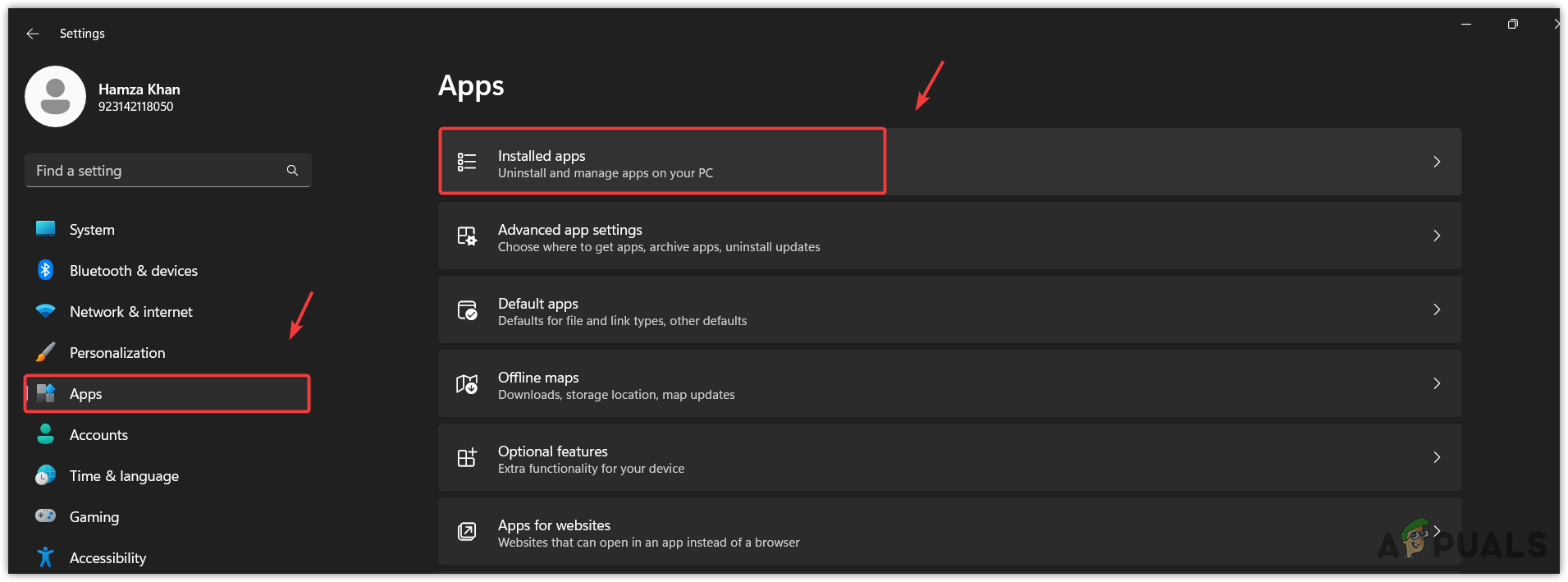Image resolution: width=1568 pixels, height=582 pixels.
Task: Open Default apps via right chevron
Action: [1436, 309]
